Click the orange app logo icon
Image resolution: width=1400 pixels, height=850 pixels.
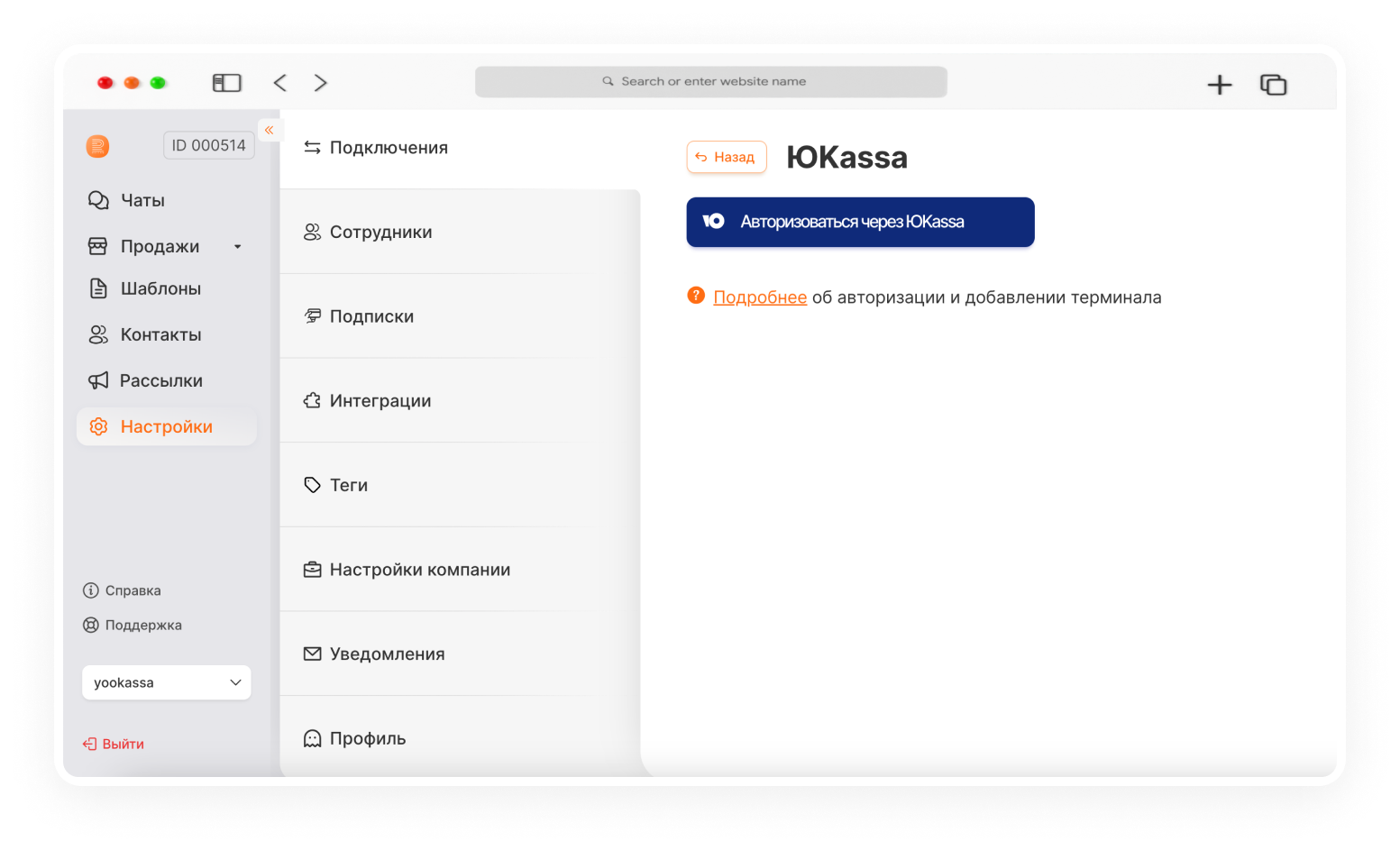pyautogui.click(x=97, y=146)
